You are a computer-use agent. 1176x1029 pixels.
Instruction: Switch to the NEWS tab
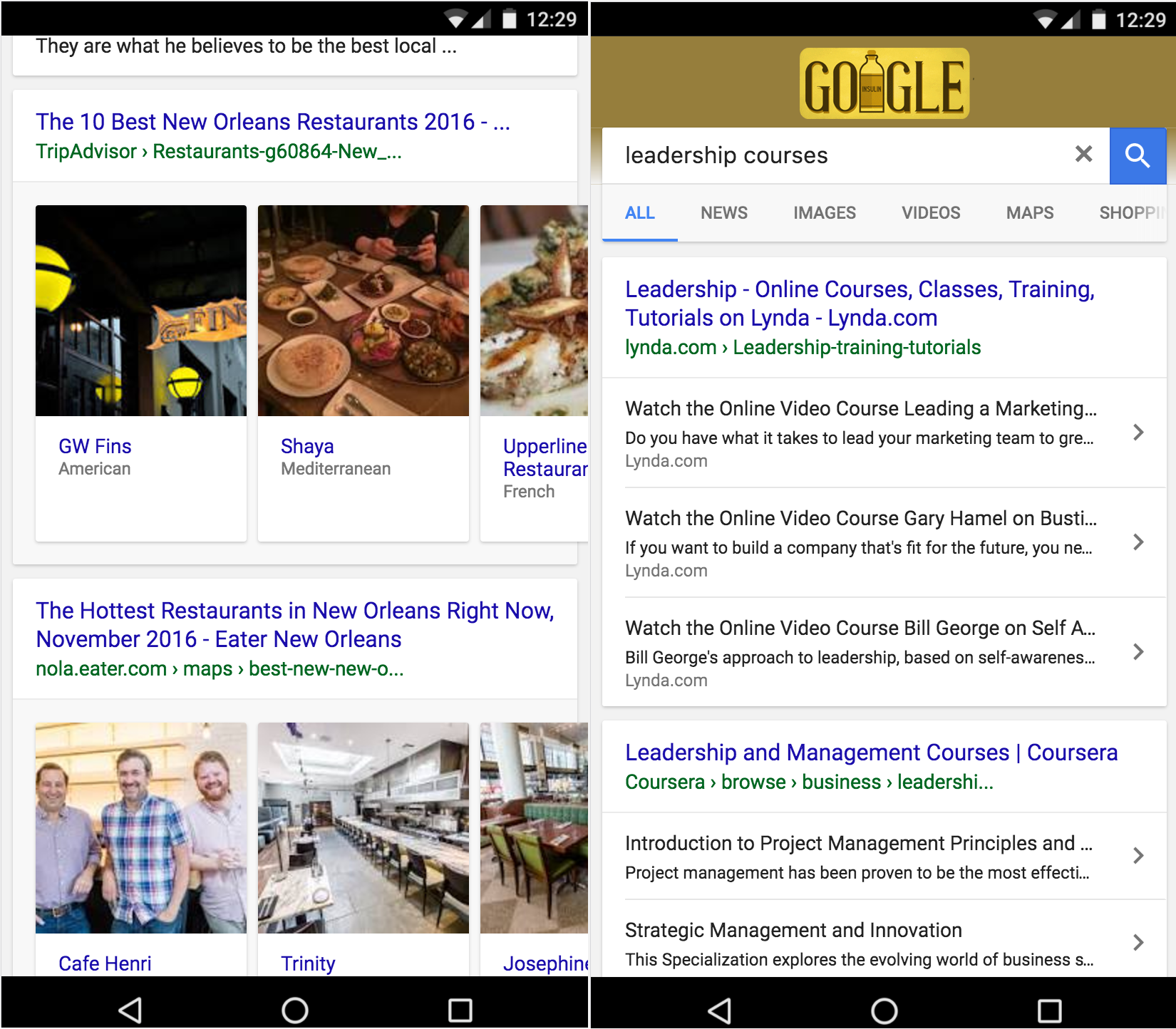click(x=724, y=213)
